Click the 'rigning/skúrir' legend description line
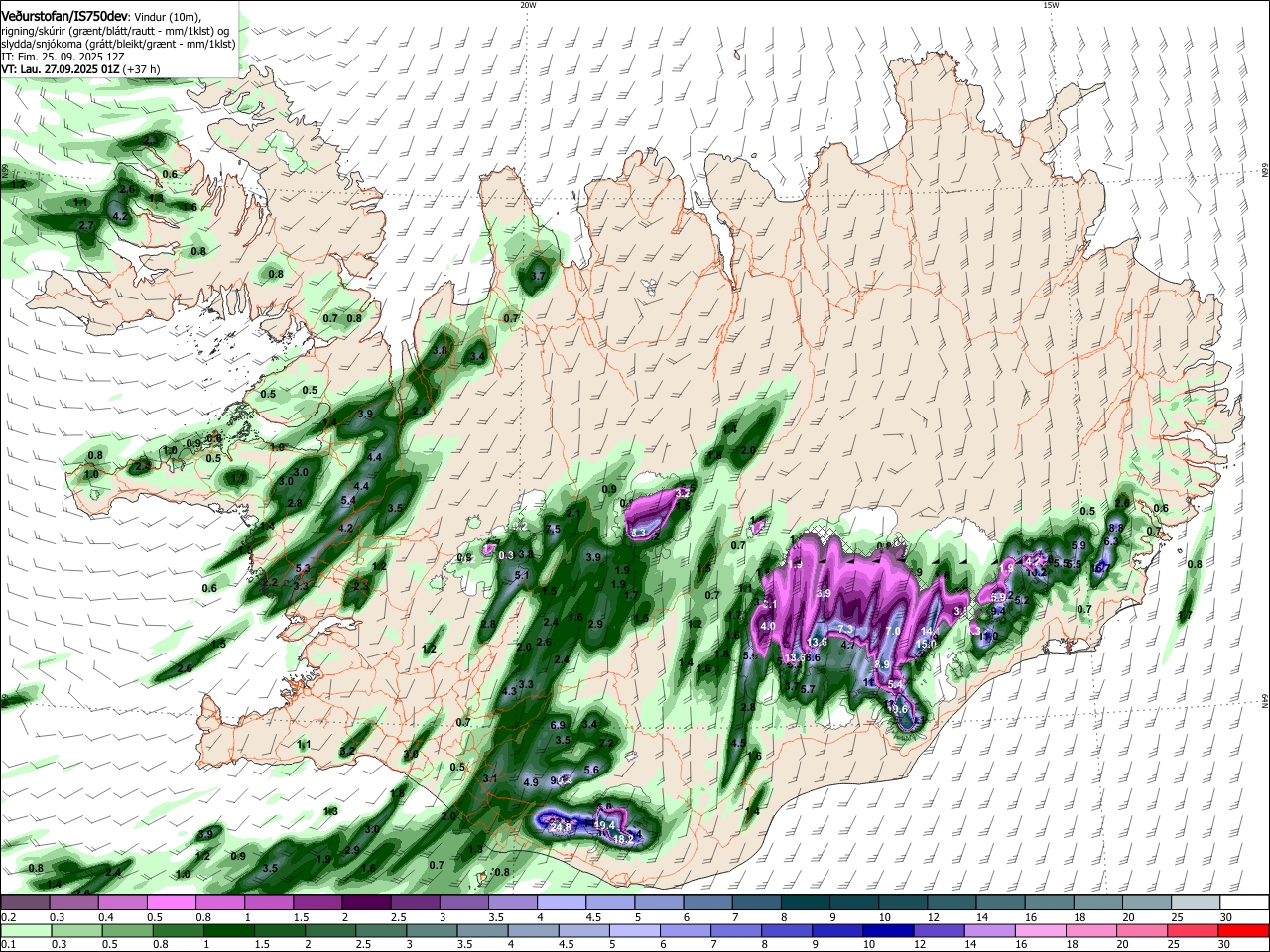1270x952 pixels. coord(117,31)
